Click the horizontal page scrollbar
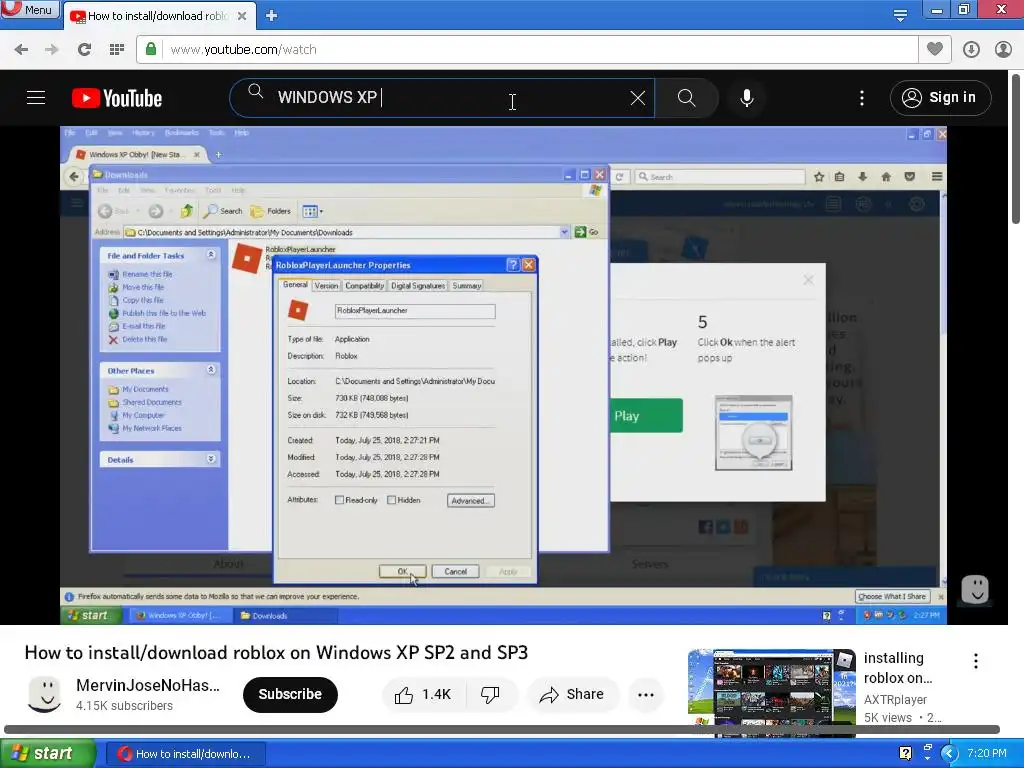 point(502,729)
